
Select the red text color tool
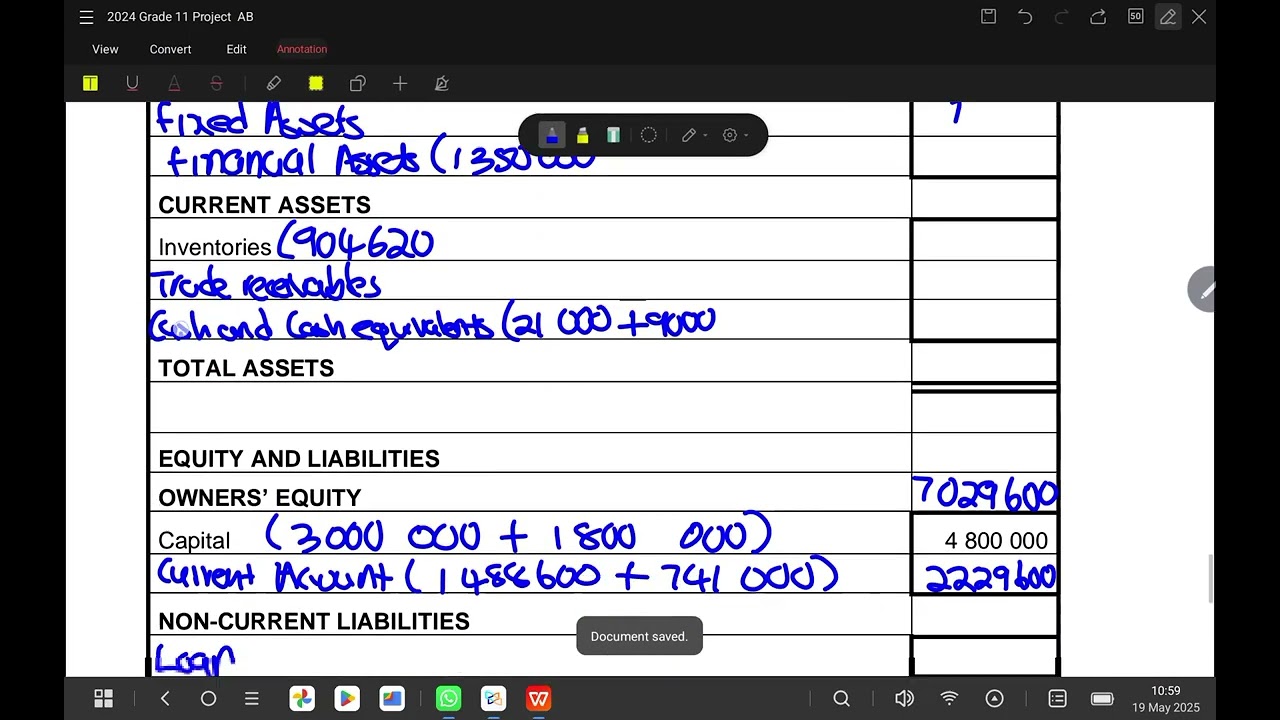tap(174, 84)
